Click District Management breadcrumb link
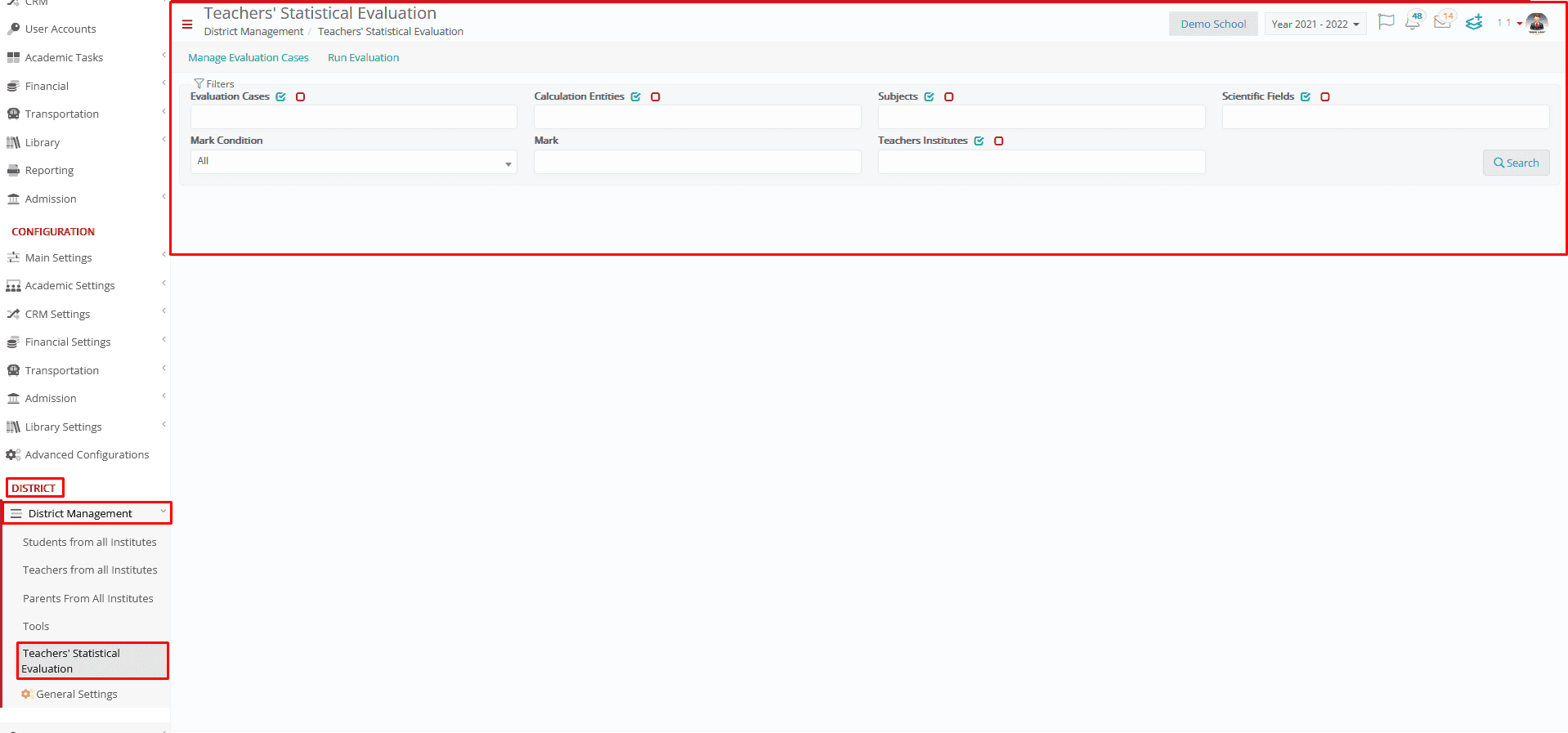 coord(253,31)
